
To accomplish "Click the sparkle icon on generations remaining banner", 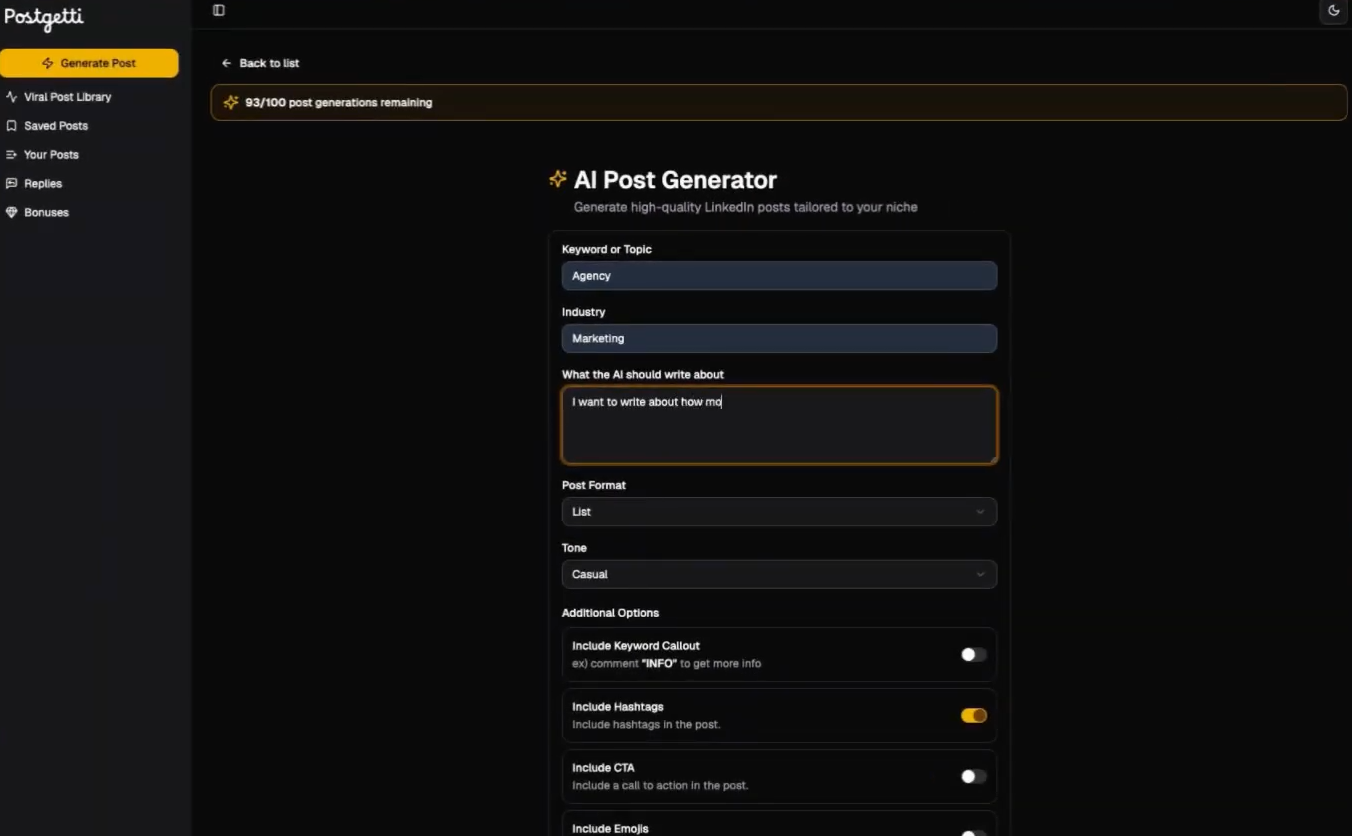I will [230, 101].
